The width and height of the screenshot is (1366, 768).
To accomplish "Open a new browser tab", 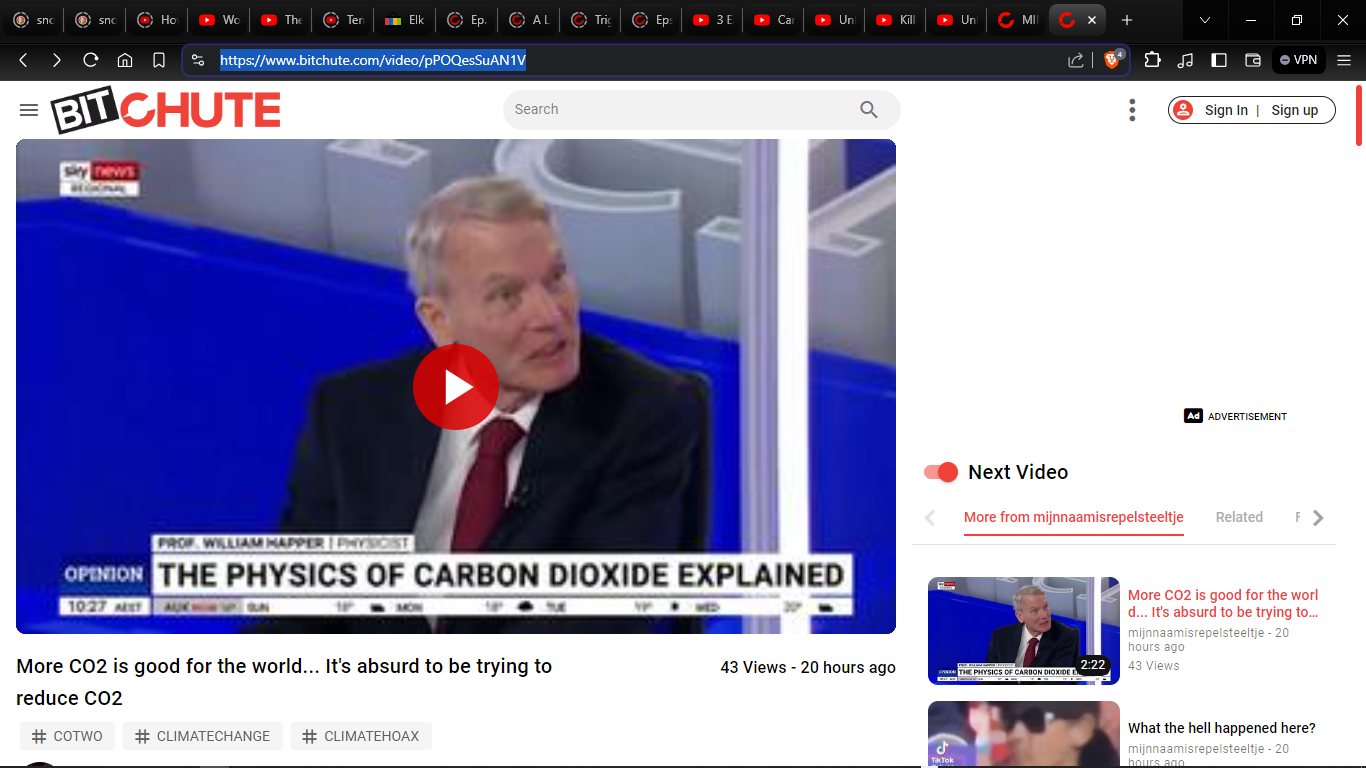I will pos(1127,20).
